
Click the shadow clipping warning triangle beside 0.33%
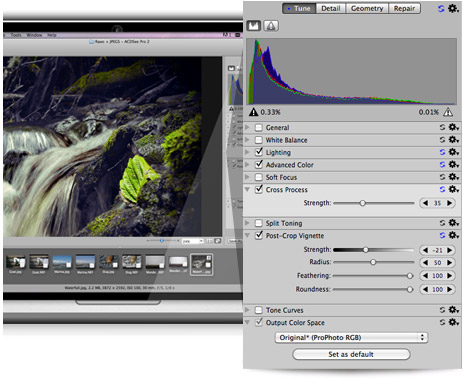254,112
